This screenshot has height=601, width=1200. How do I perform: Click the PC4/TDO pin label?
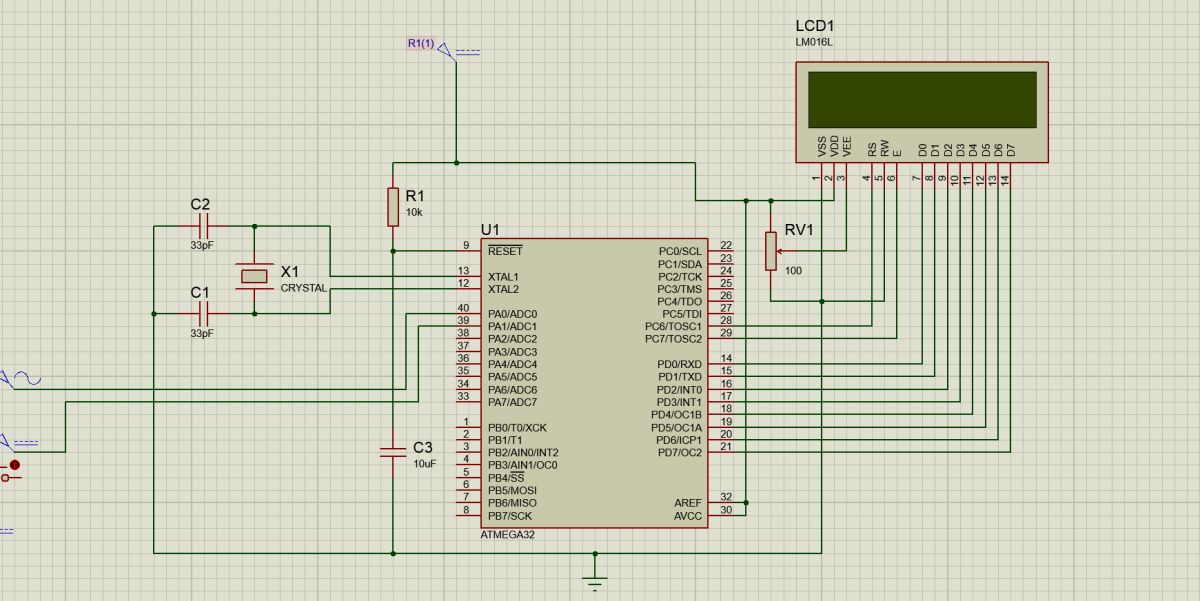pyautogui.click(x=680, y=301)
